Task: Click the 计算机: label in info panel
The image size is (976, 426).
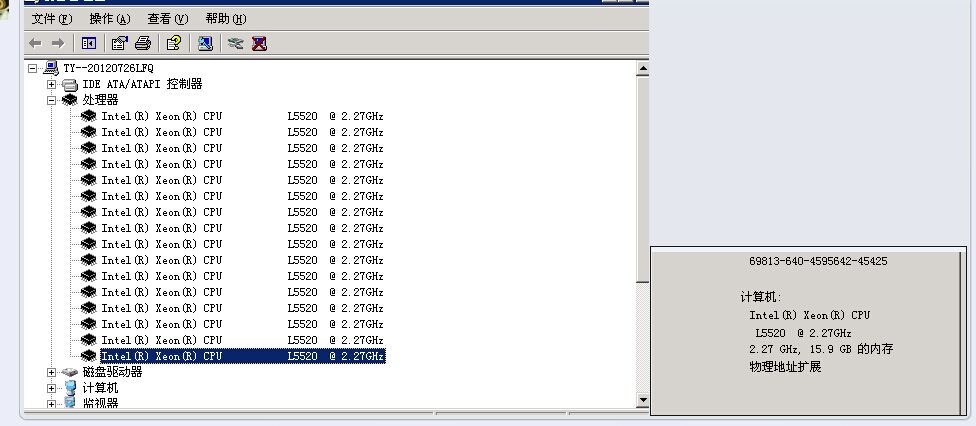Action: coord(761,297)
